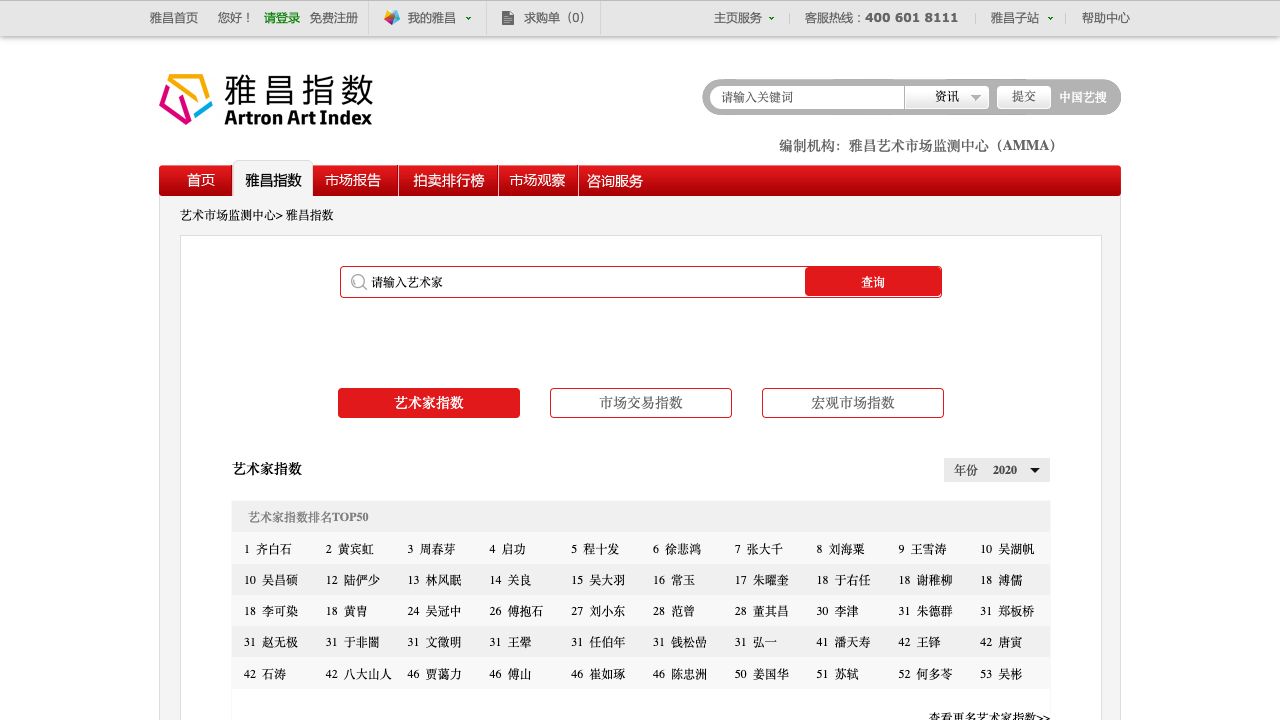The height and width of the screenshot is (720, 1280).
Task: Go to the 首页 navigation tab
Action: pyautogui.click(x=200, y=181)
